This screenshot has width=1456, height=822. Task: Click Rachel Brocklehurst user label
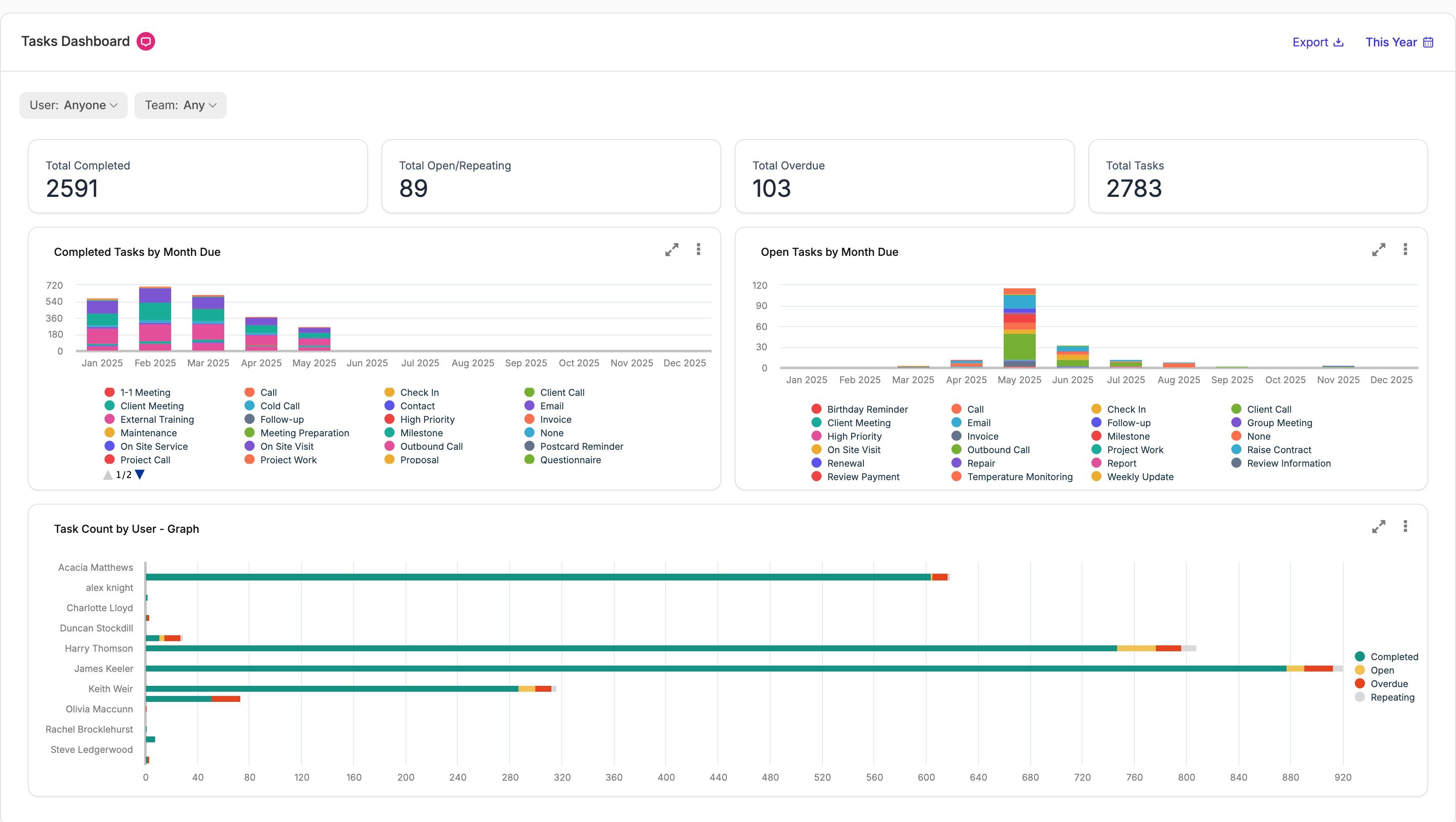(89, 729)
